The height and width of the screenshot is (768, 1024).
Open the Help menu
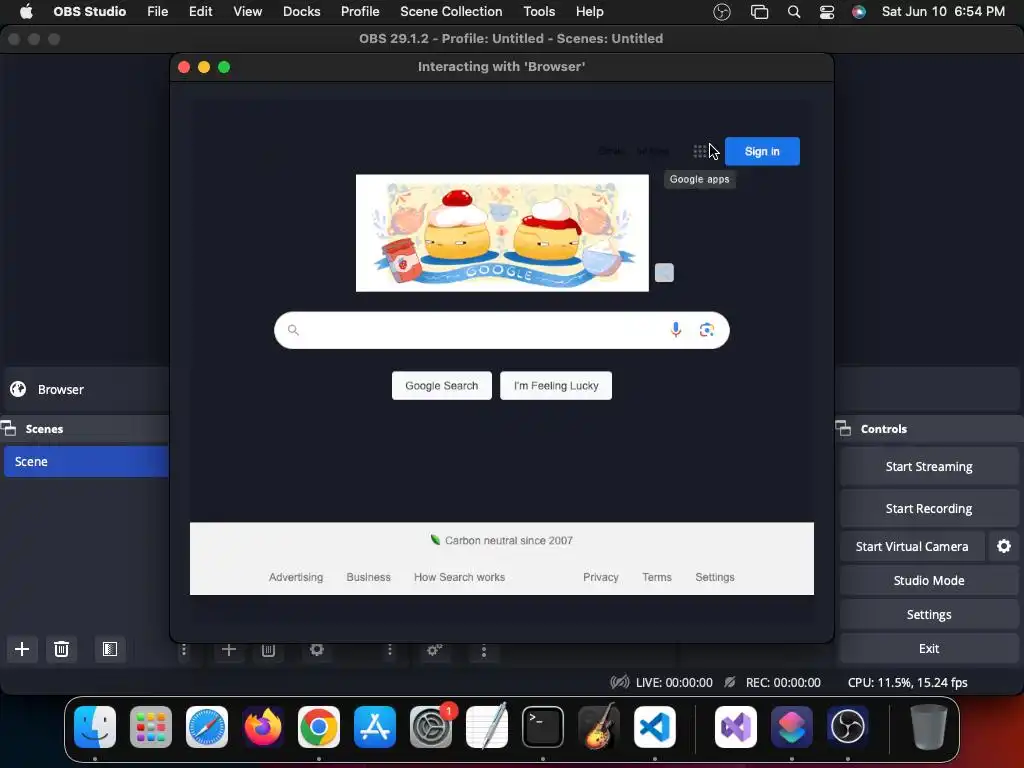coord(590,12)
